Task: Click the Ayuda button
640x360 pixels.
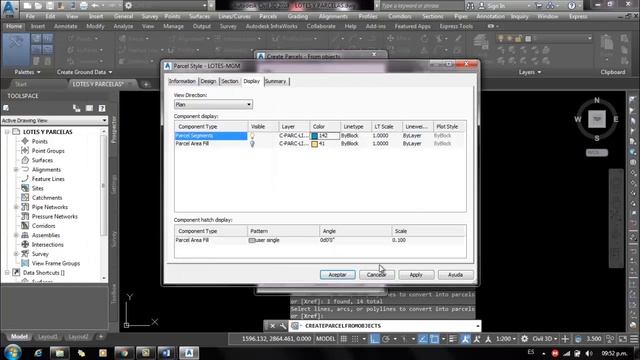Action: [455, 275]
